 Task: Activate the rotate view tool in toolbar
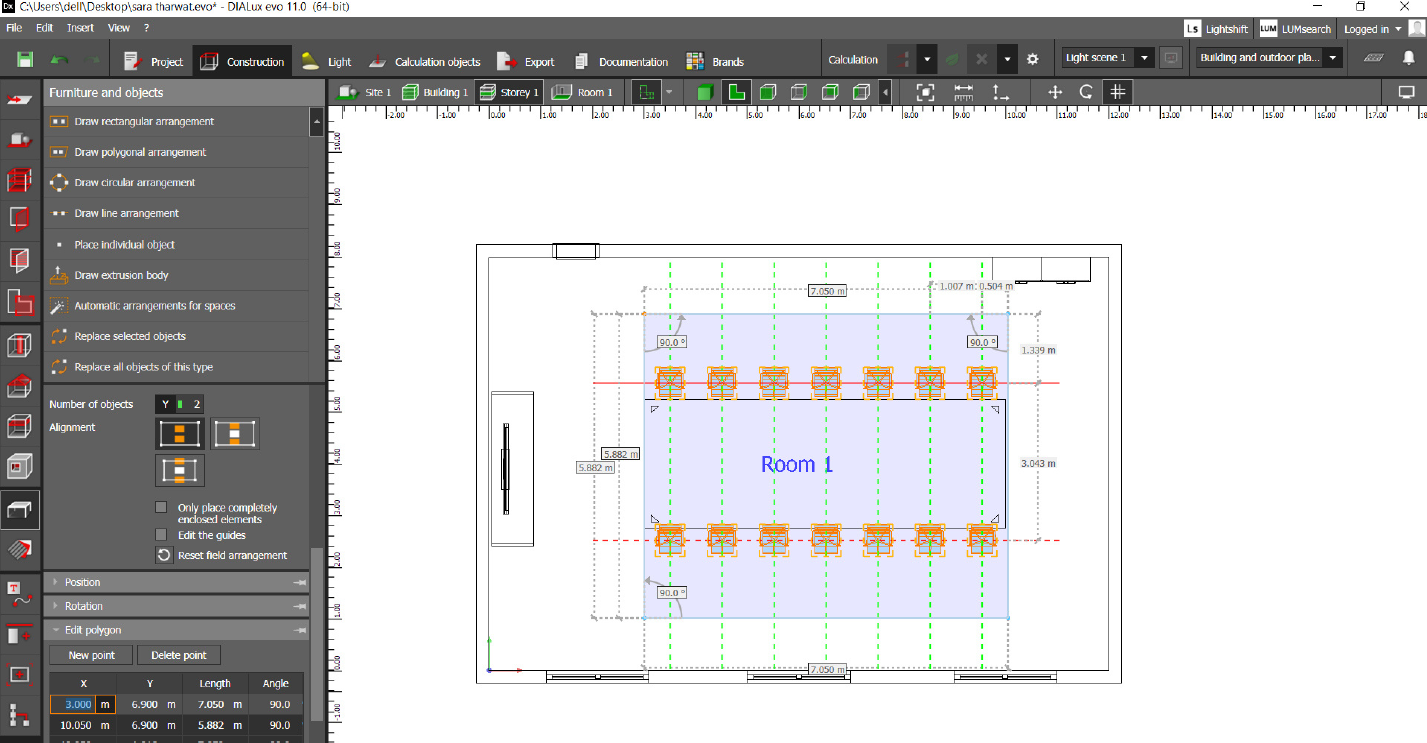pyautogui.click(x=1088, y=92)
